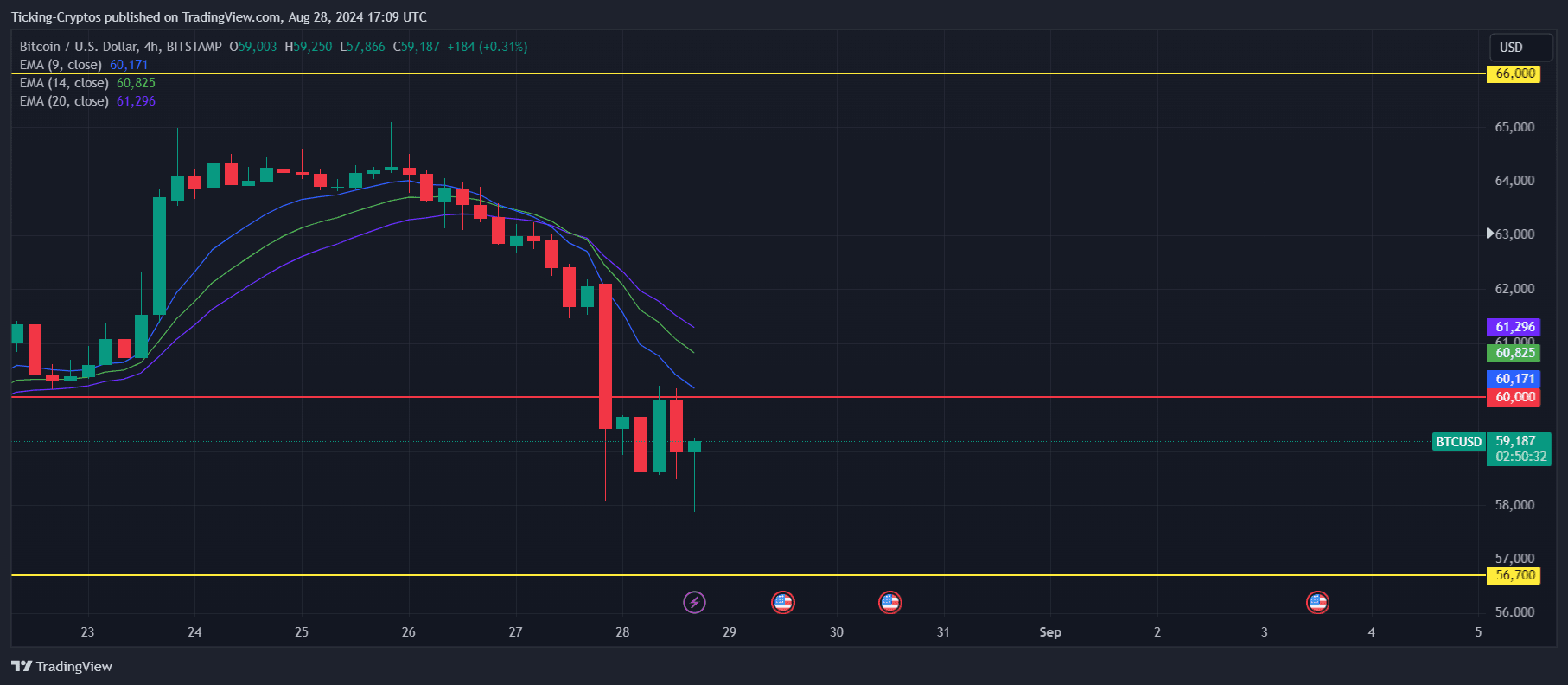The height and width of the screenshot is (685, 1568).
Task: Click the green 60,825 EMA label
Action: (1513, 353)
